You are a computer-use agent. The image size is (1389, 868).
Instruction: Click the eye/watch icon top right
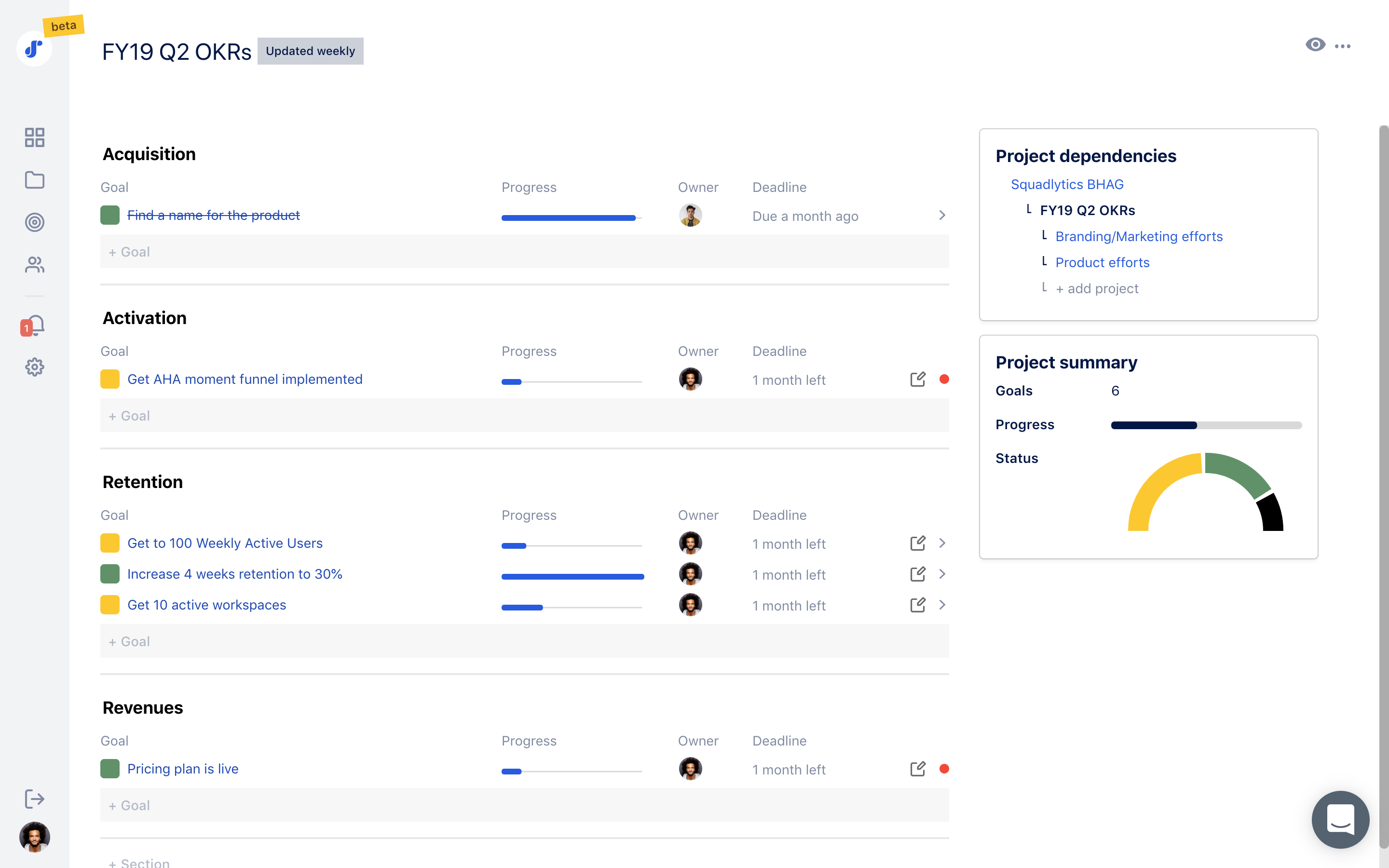point(1316,44)
